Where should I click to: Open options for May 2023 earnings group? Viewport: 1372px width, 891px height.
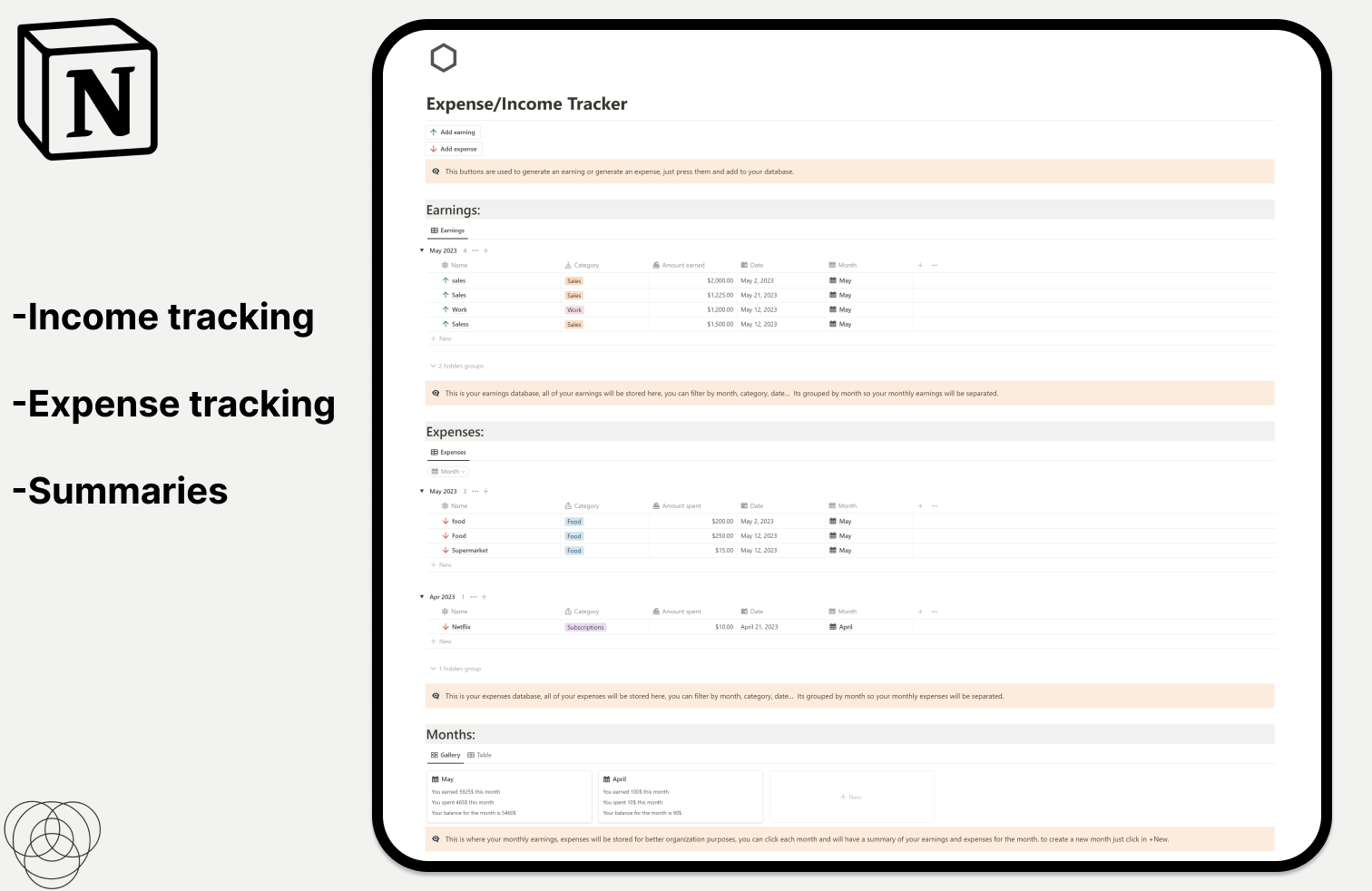point(475,250)
